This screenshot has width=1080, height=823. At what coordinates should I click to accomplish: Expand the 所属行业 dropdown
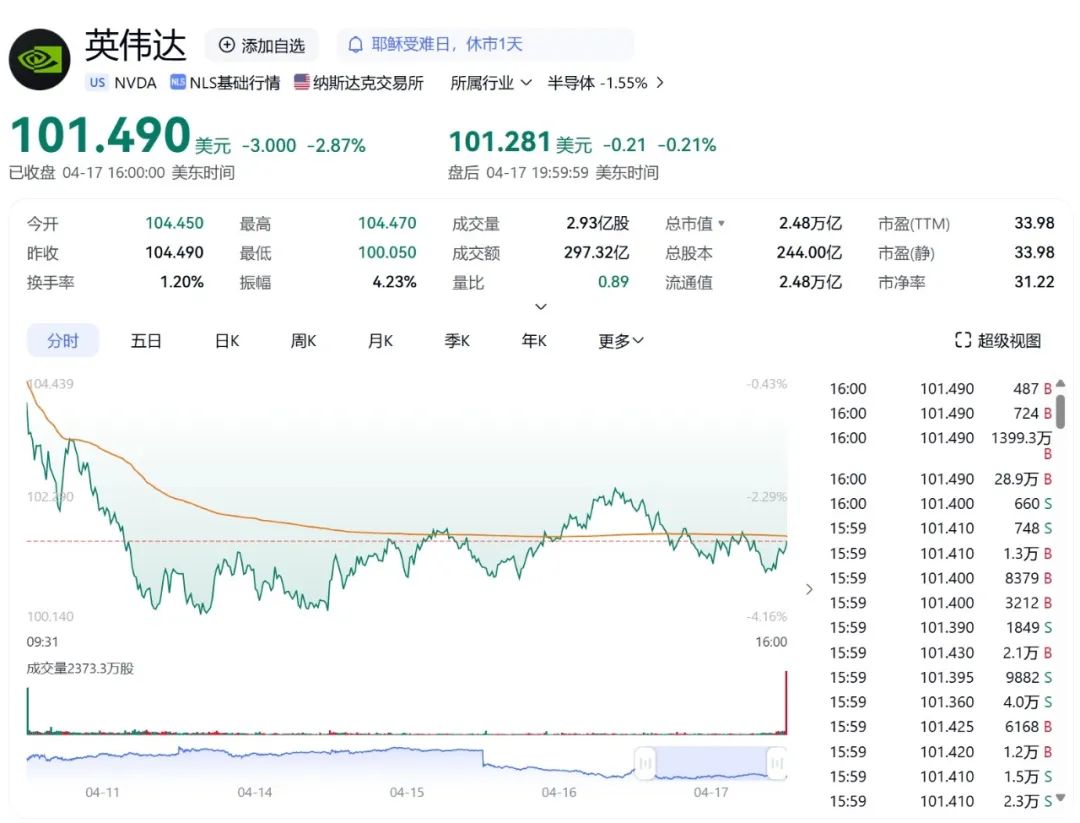point(490,83)
